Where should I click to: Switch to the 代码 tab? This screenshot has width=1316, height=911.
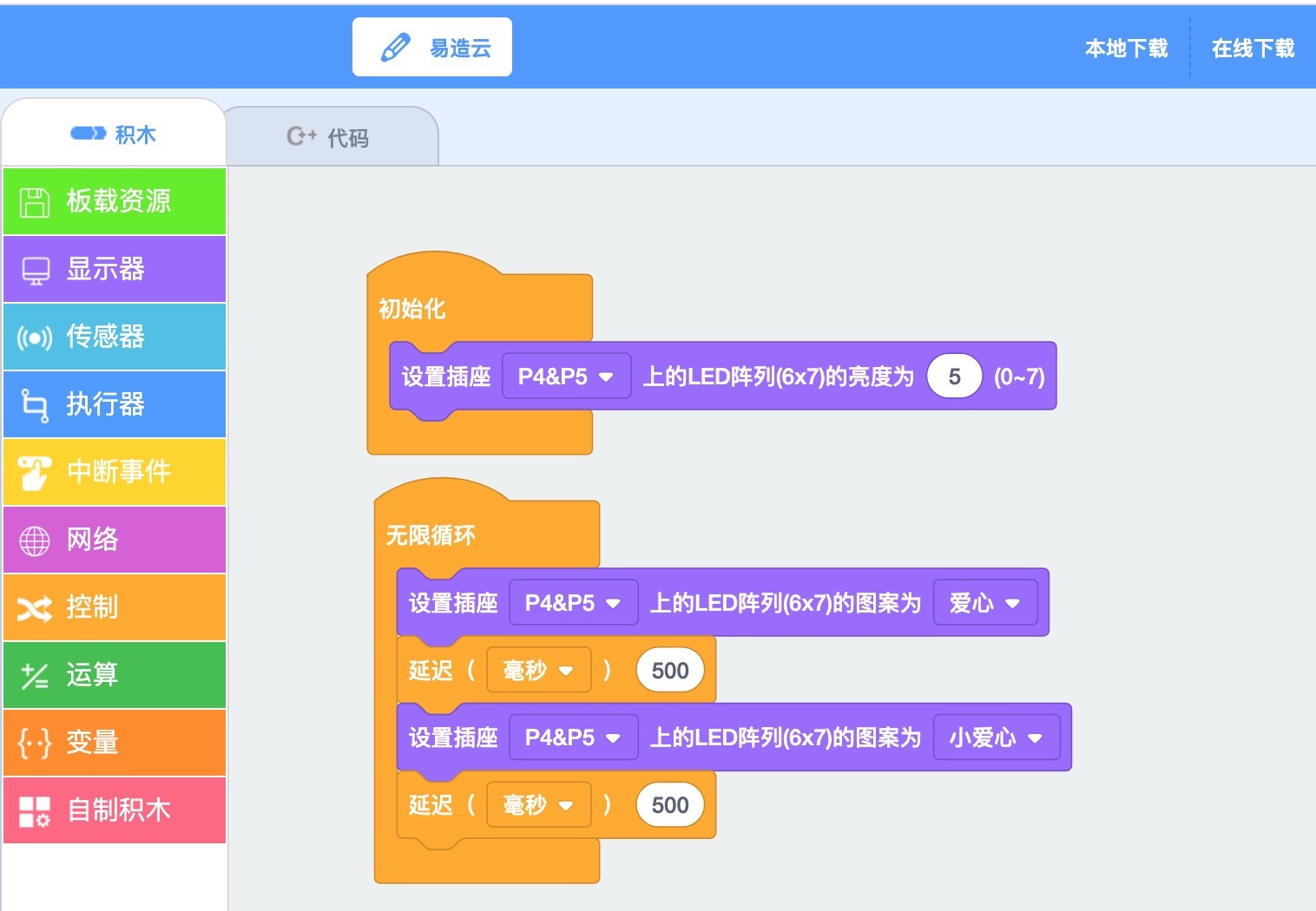coord(328,137)
